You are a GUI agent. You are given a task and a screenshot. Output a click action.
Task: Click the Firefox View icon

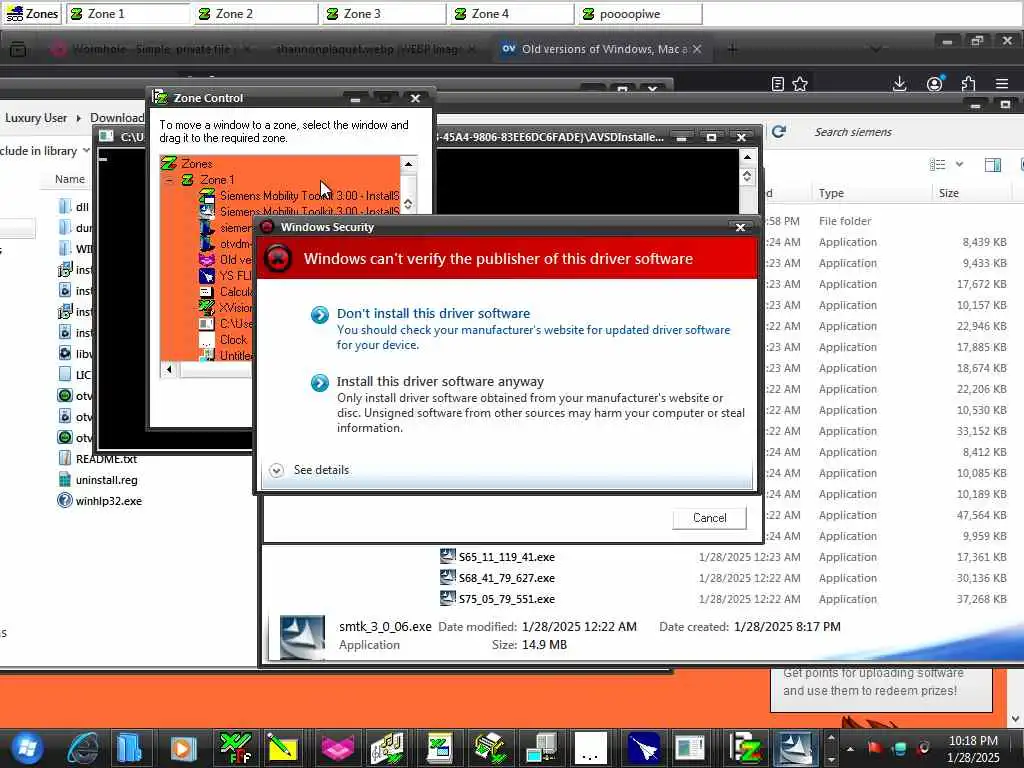(x=18, y=49)
